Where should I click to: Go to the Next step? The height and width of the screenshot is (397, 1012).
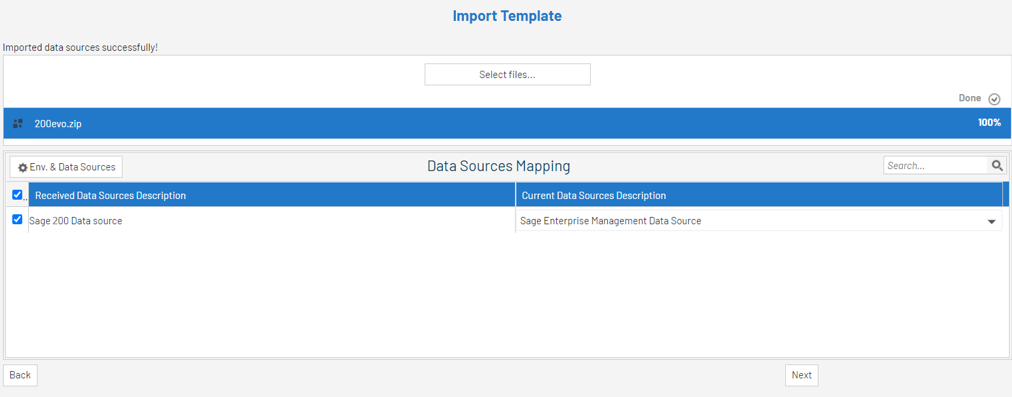click(802, 375)
